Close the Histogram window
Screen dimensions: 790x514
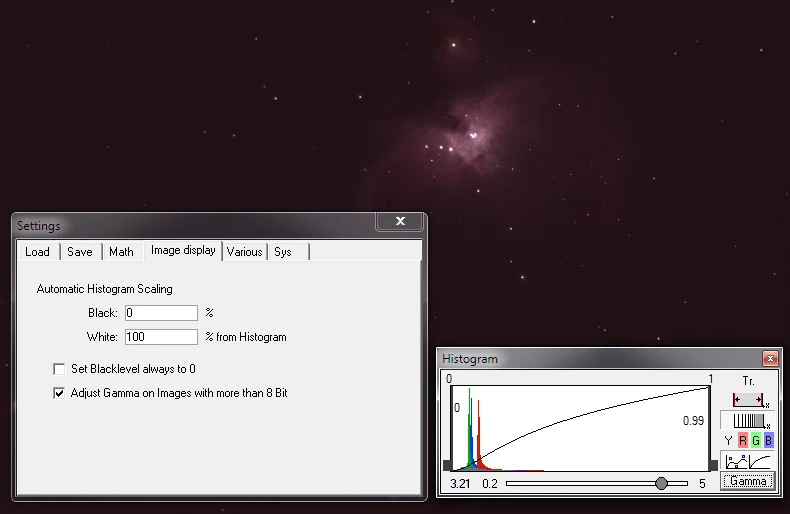[x=769, y=358]
